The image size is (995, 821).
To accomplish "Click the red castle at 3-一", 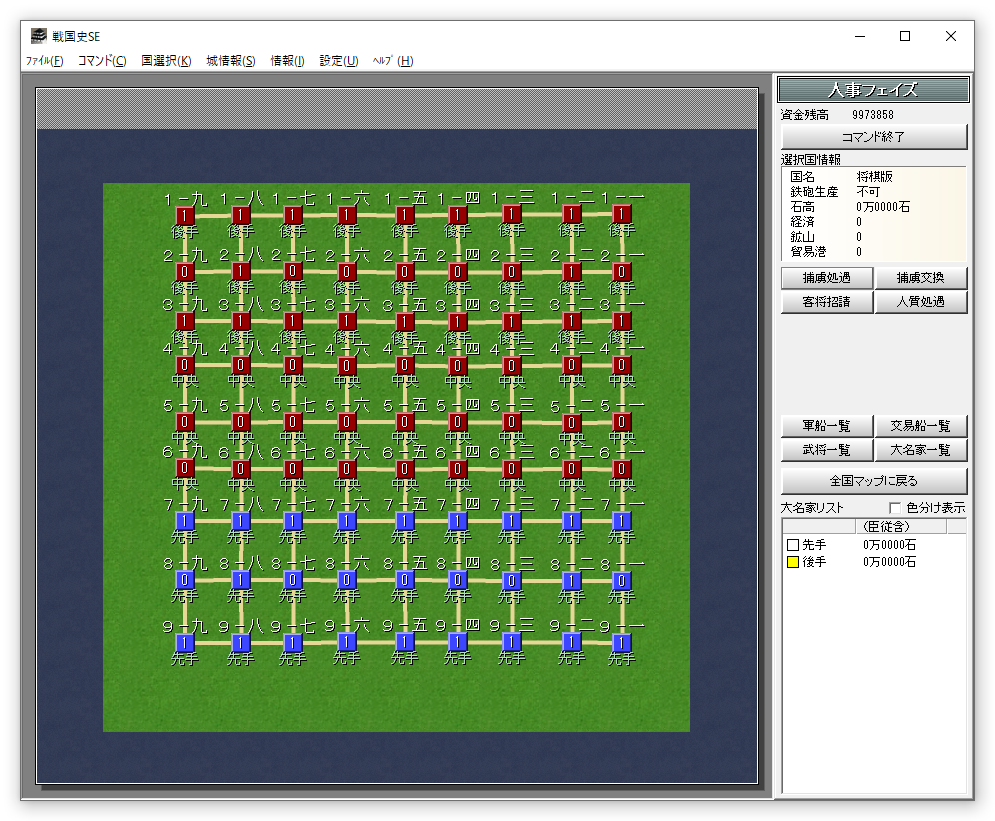I will point(622,321).
